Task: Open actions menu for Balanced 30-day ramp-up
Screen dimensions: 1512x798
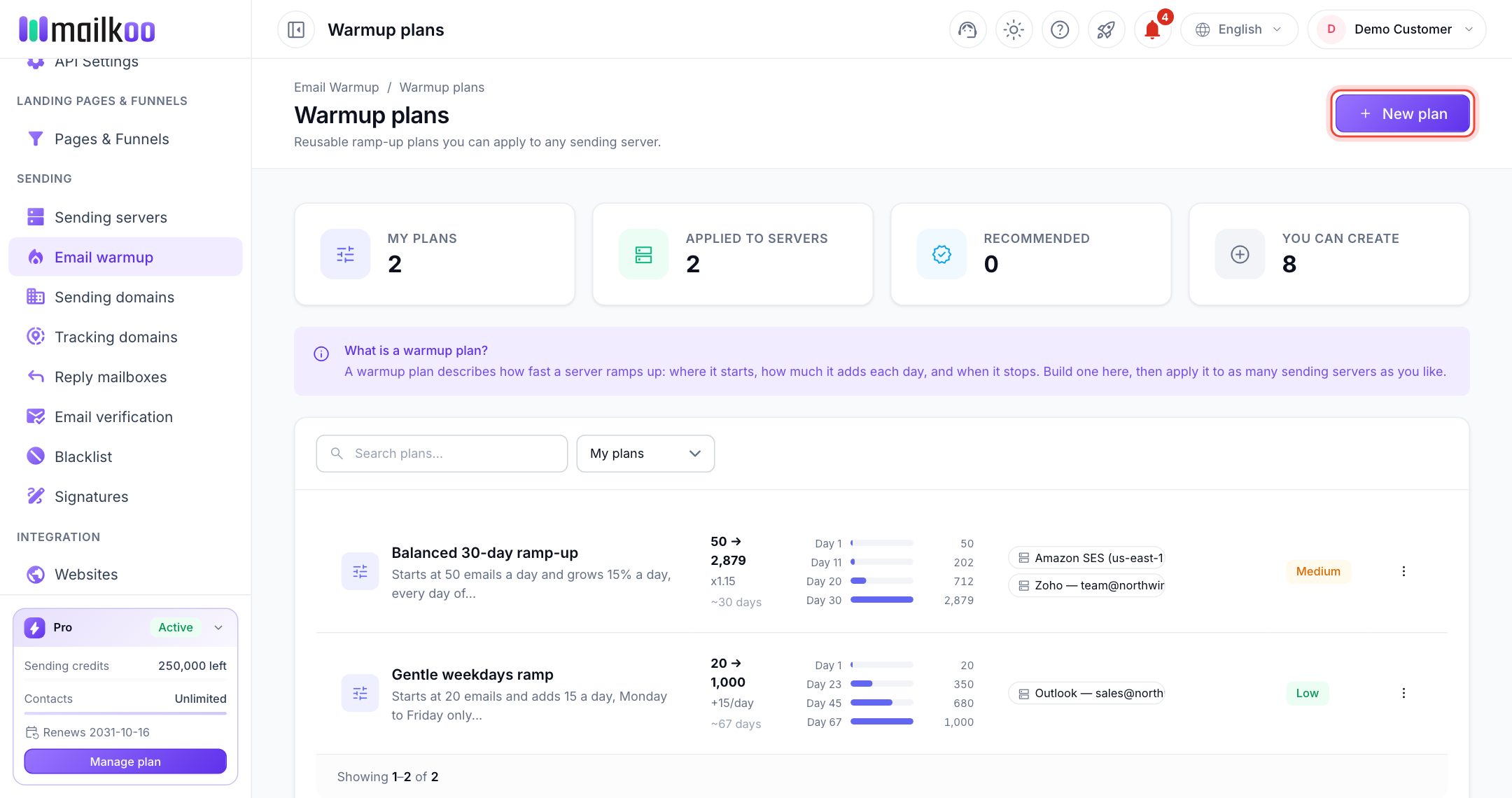Action: pyautogui.click(x=1403, y=571)
